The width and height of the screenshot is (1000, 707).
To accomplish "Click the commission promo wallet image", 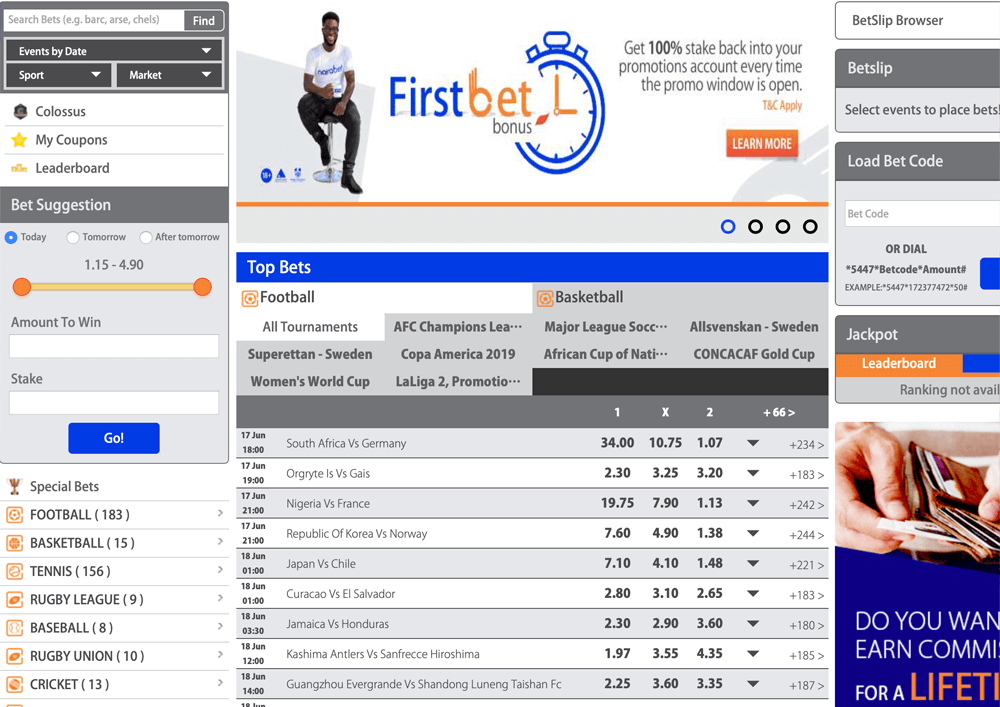I will coord(917,564).
